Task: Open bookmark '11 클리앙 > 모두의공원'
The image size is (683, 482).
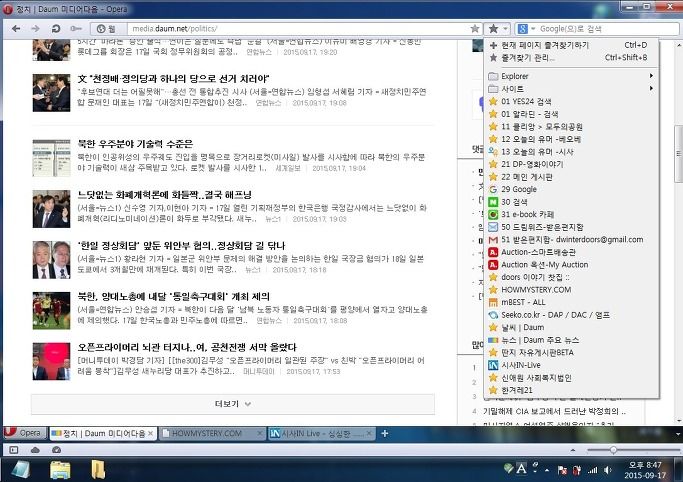Action: click(x=571, y=127)
